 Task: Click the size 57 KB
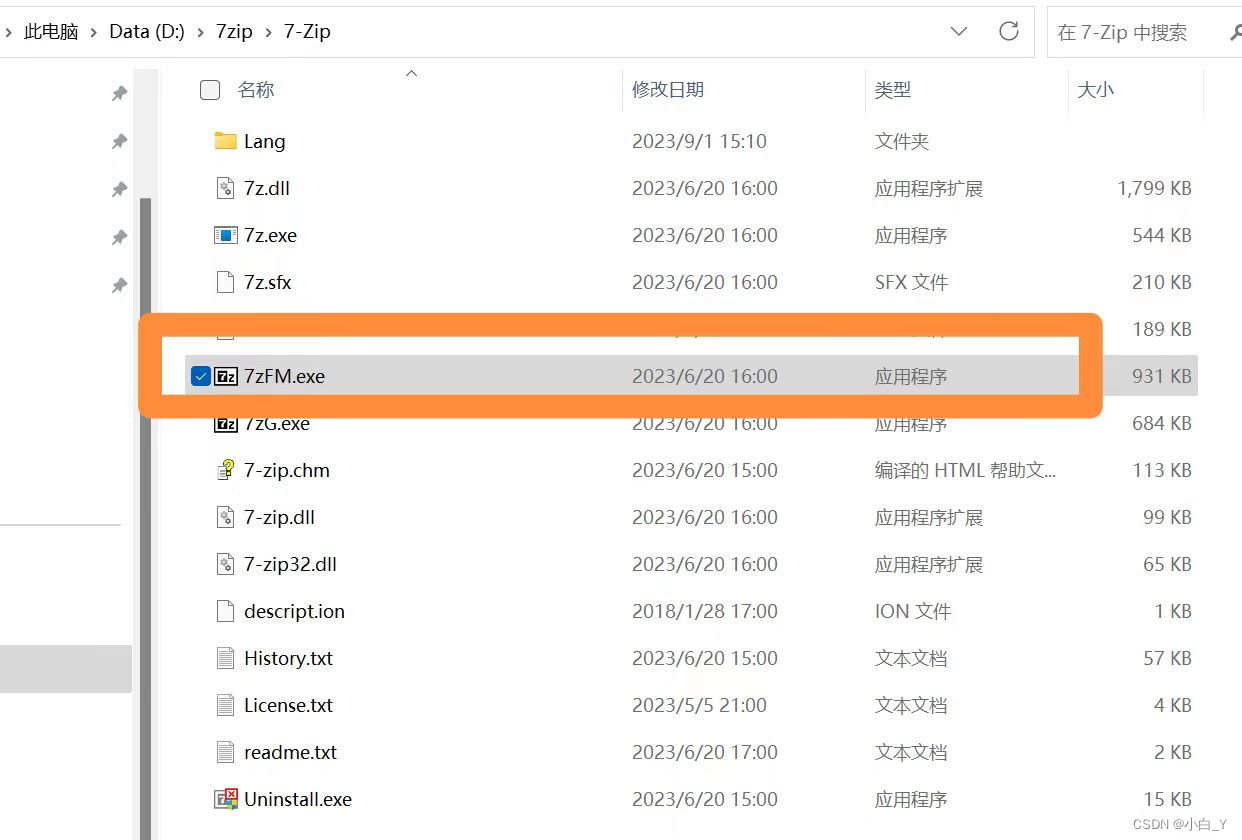point(1167,658)
